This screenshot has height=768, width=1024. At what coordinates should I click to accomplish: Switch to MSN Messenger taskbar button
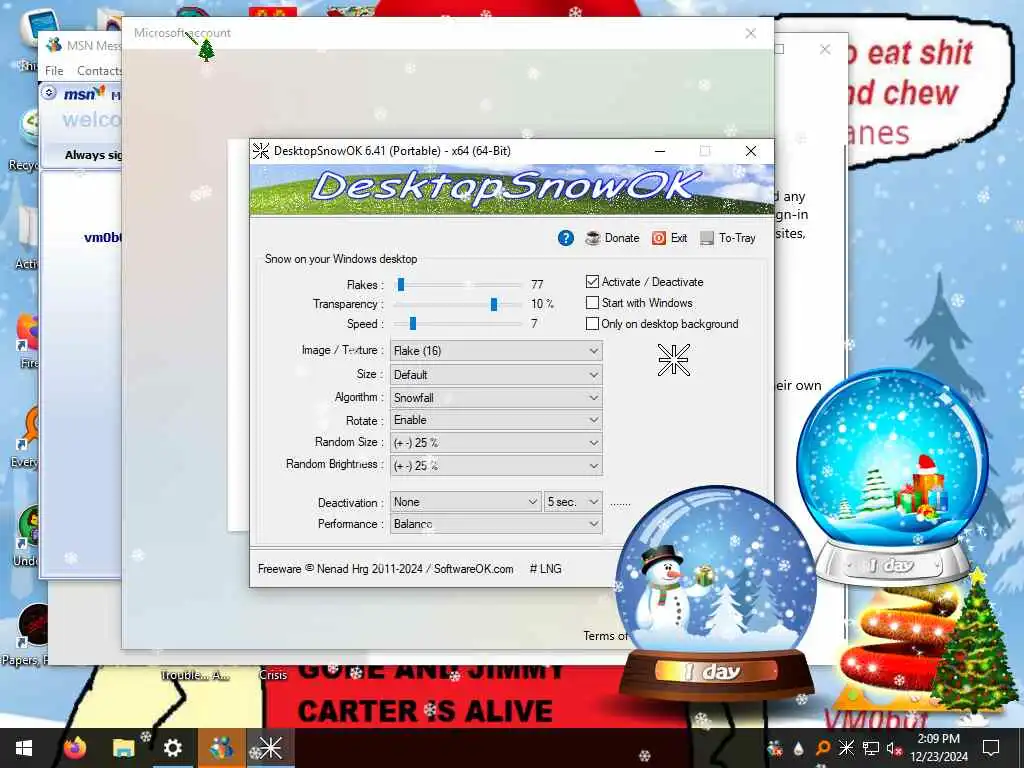[x=221, y=748]
